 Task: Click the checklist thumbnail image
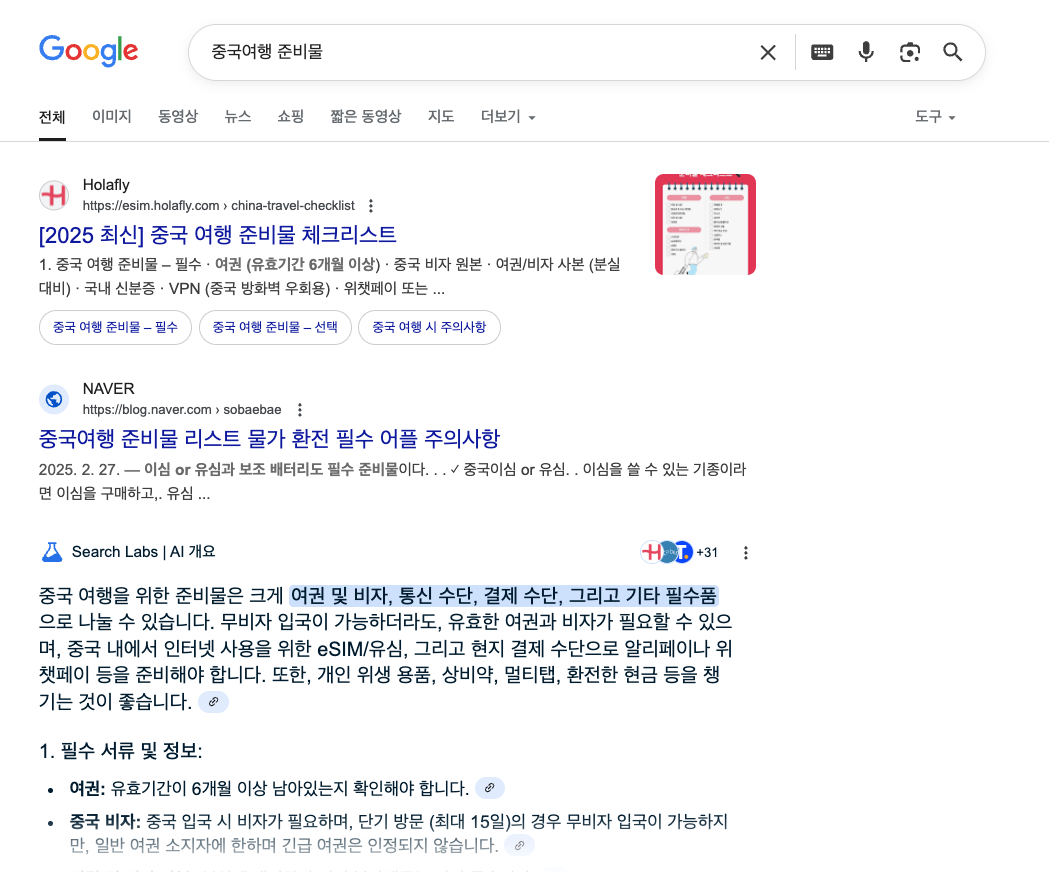[705, 224]
